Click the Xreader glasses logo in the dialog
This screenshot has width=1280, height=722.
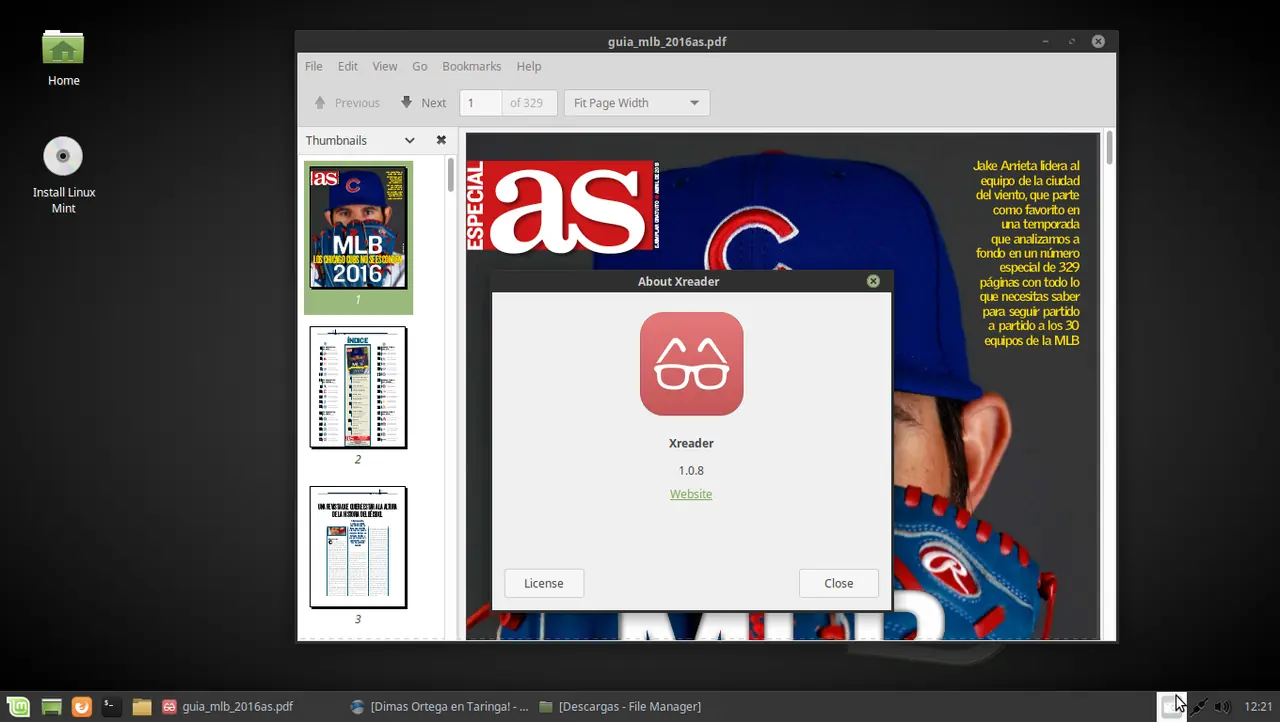[x=691, y=363]
